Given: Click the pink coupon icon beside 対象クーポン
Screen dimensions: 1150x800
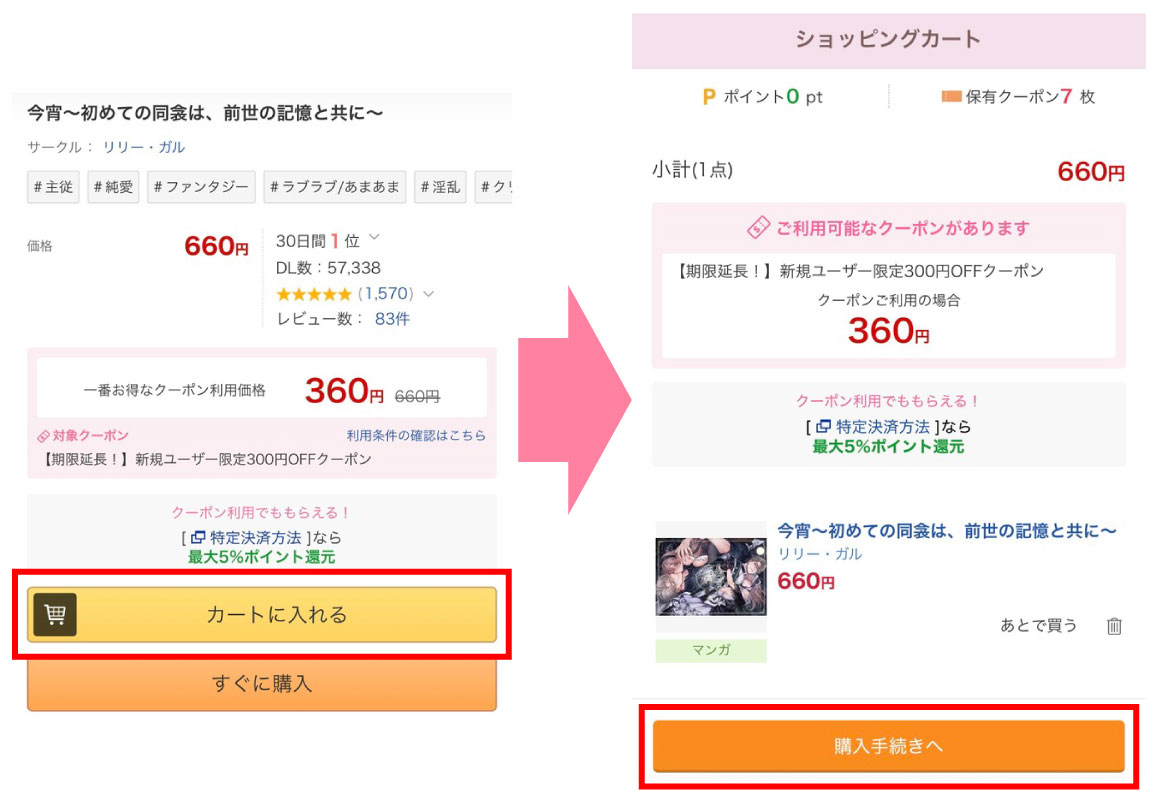Looking at the screenshot, I should tap(43, 436).
